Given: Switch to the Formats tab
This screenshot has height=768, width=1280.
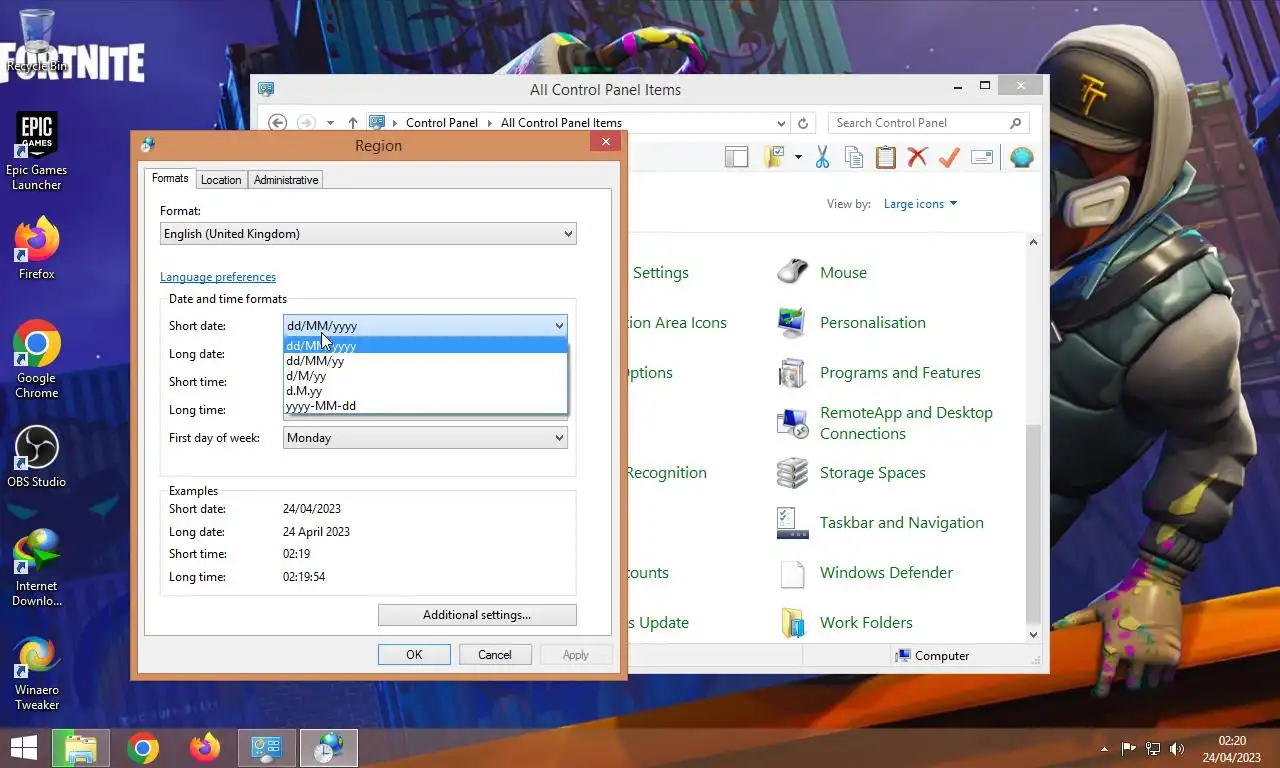Looking at the screenshot, I should (170, 178).
